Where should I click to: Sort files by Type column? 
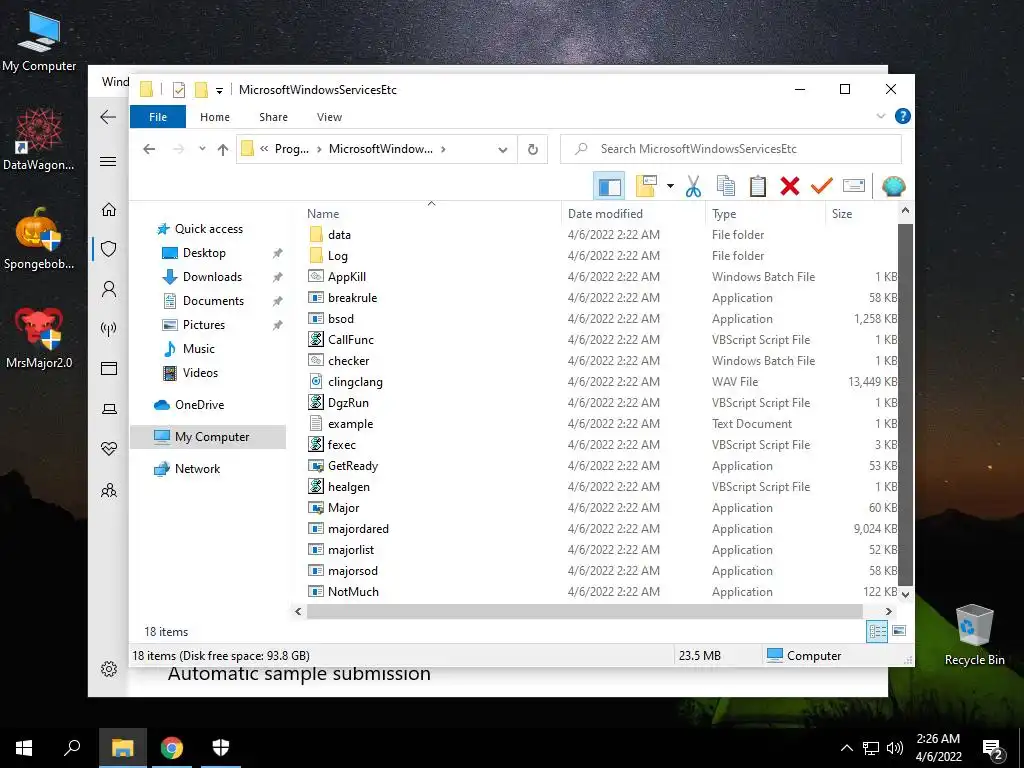(724, 214)
